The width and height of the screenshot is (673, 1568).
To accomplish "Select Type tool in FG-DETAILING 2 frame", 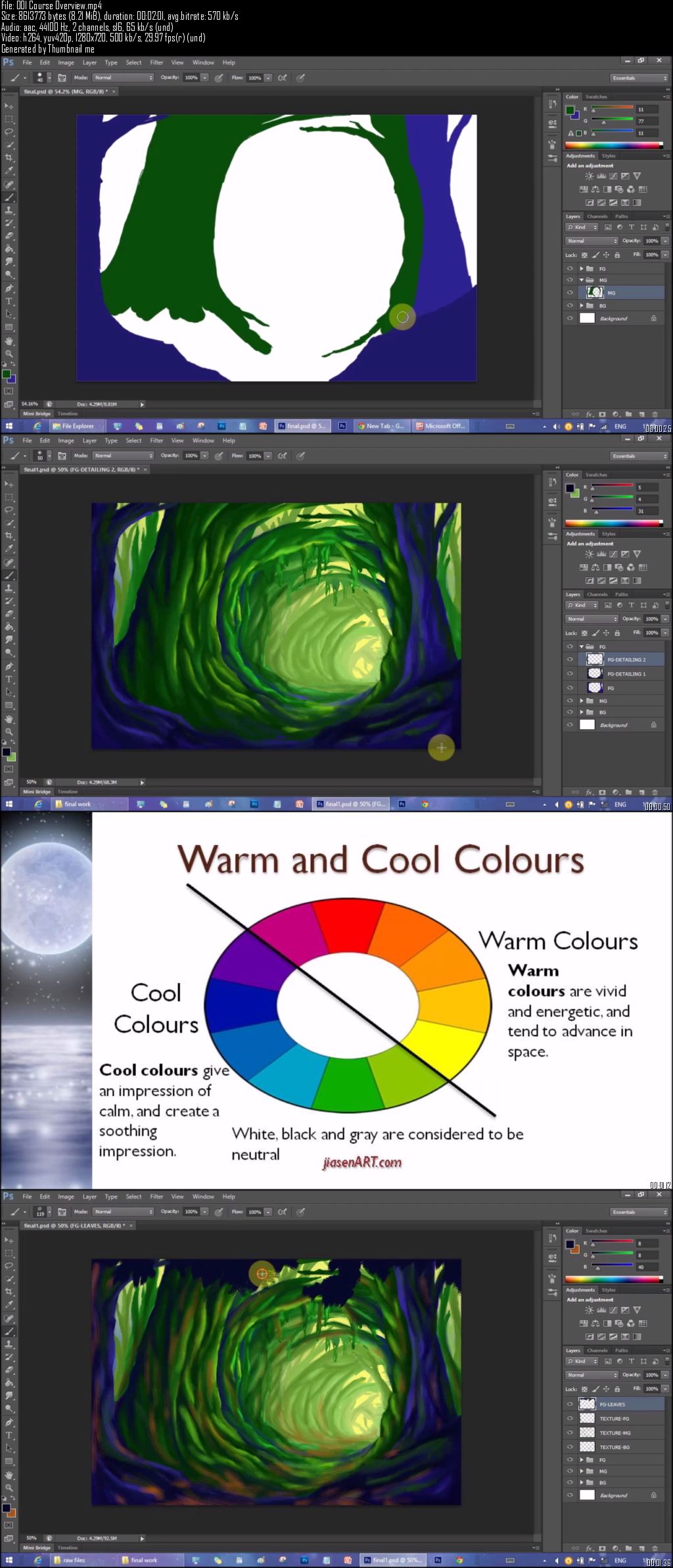I will point(9,679).
